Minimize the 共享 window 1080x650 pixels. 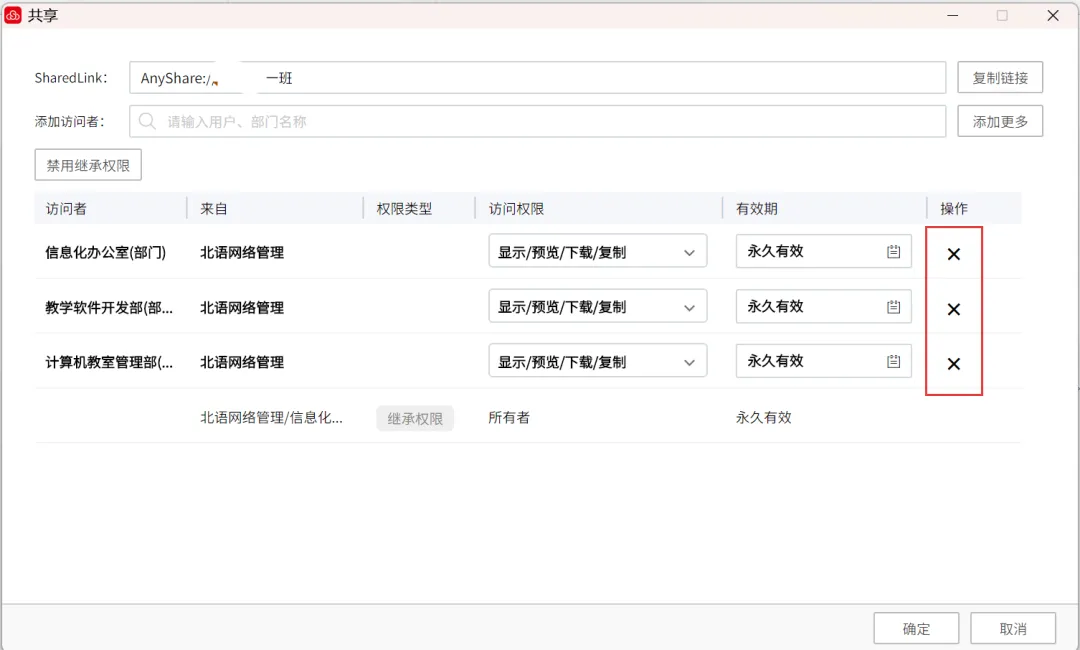[x=953, y=15]
